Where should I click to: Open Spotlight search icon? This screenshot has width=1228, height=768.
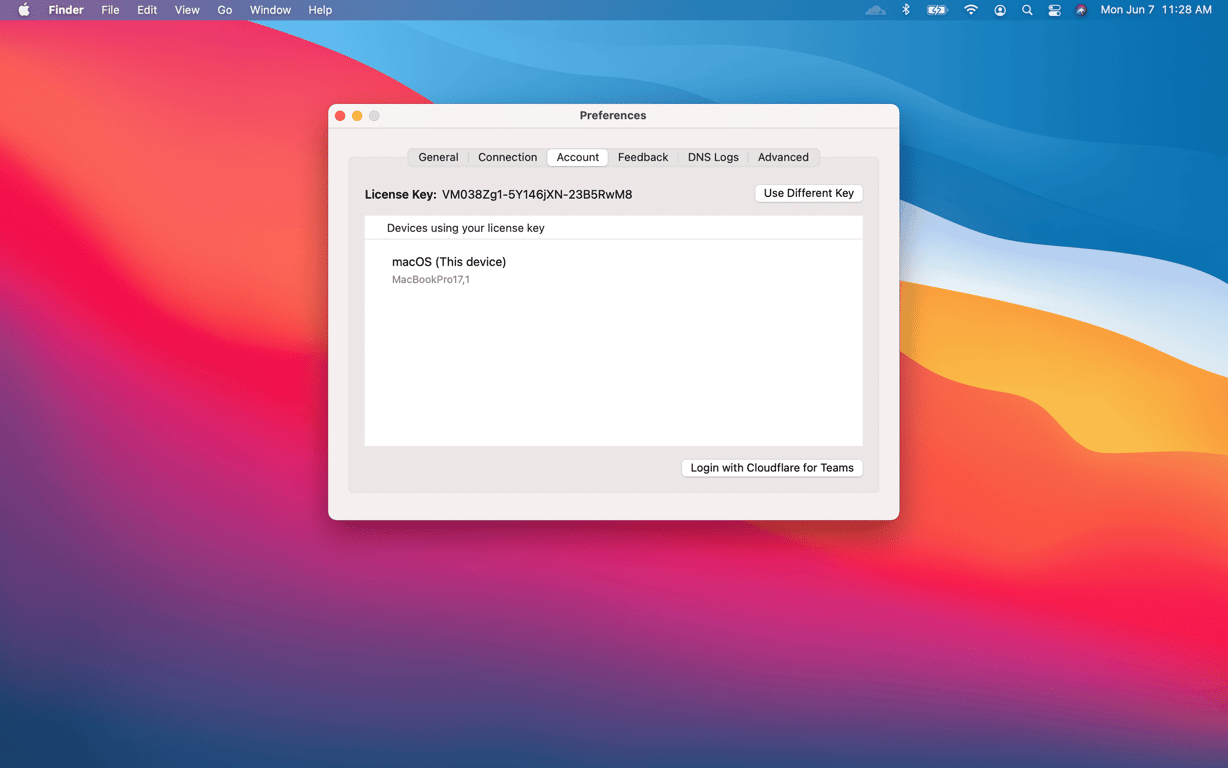point(1027,10)
